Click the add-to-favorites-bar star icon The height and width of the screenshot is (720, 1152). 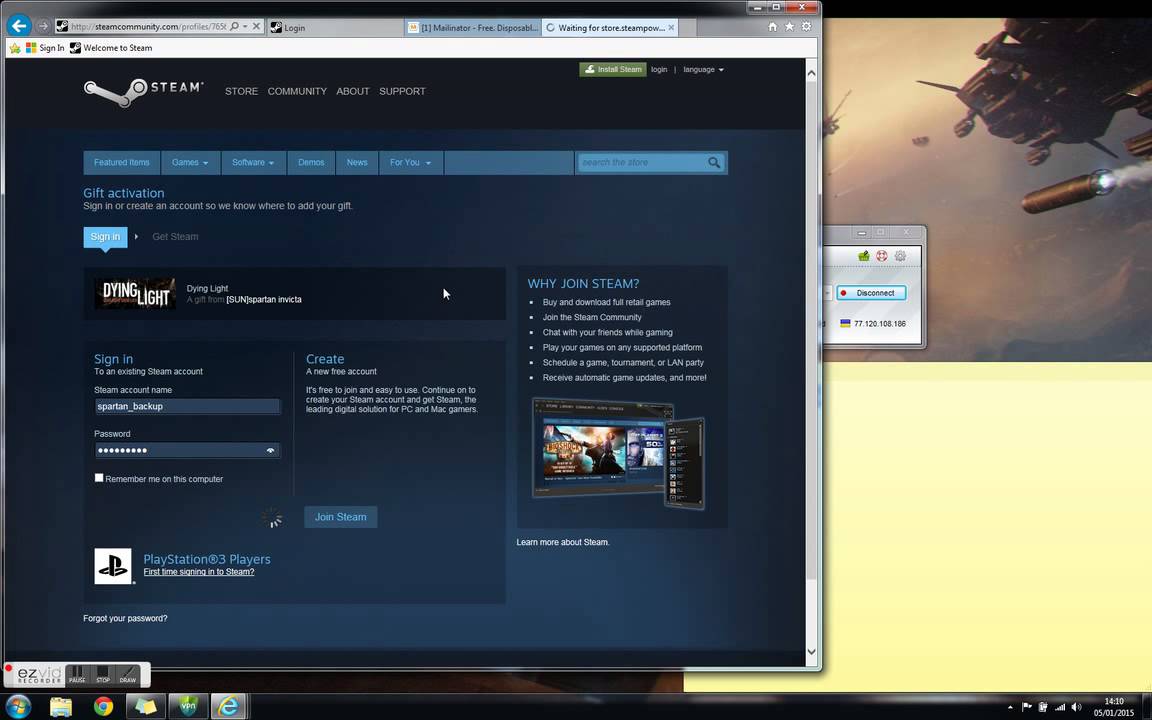[x=15, y=48]
